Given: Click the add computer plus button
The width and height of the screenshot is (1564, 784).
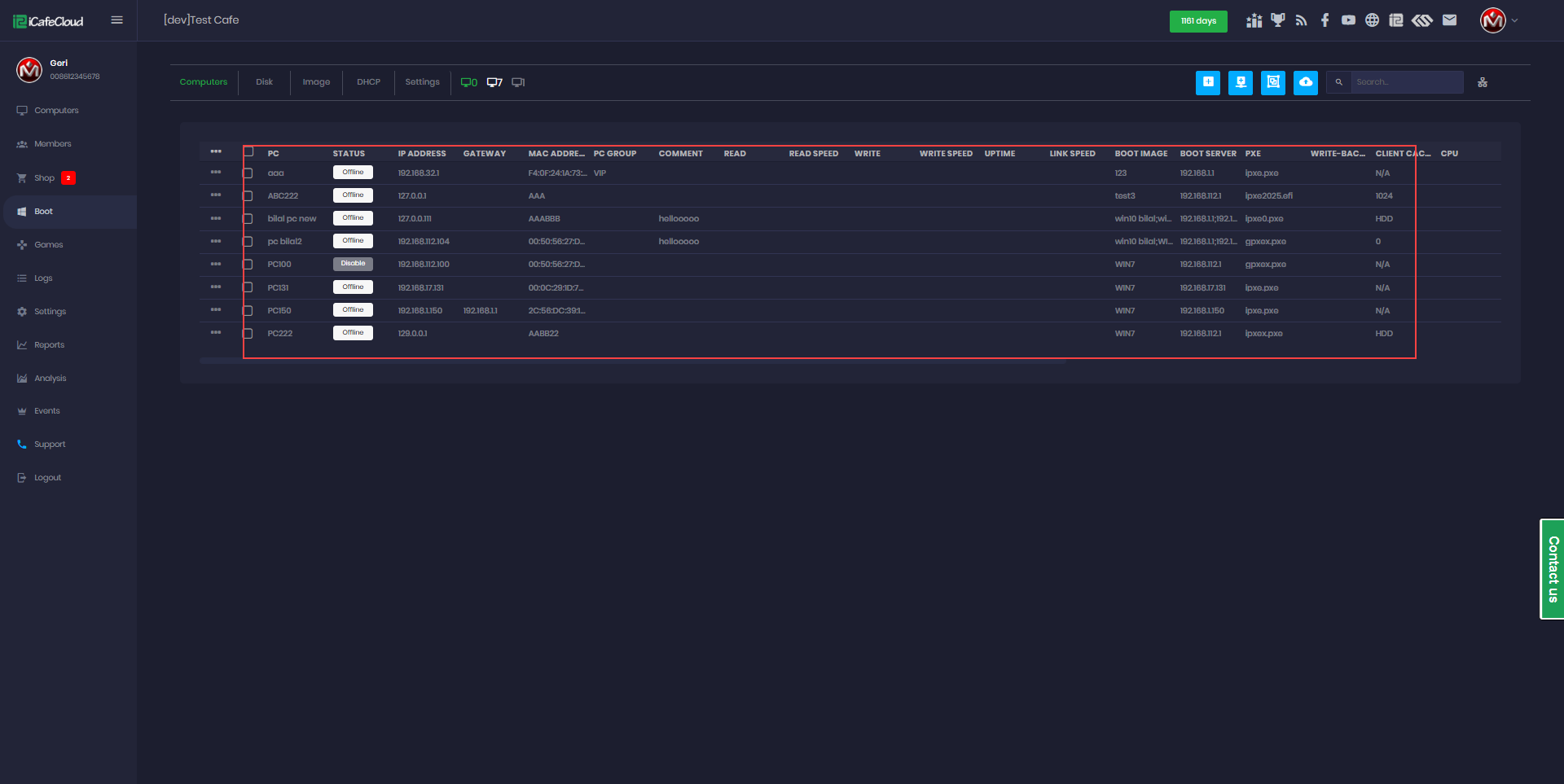Looking at the screenshot, I should 1208,82.
